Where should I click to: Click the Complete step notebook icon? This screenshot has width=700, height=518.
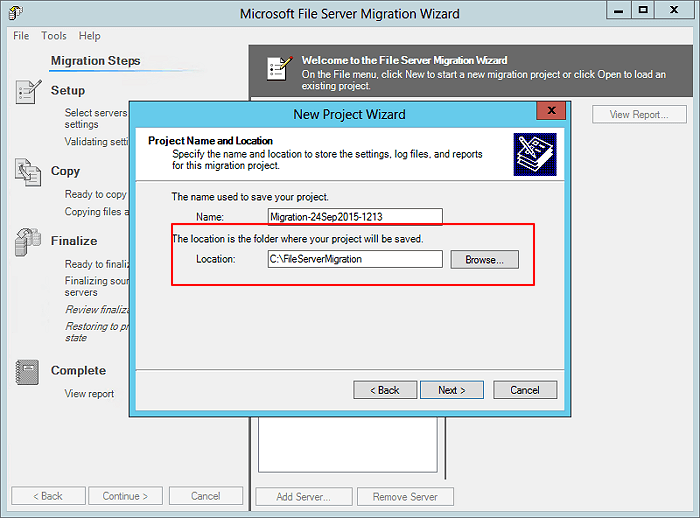(x=28, y=371)
